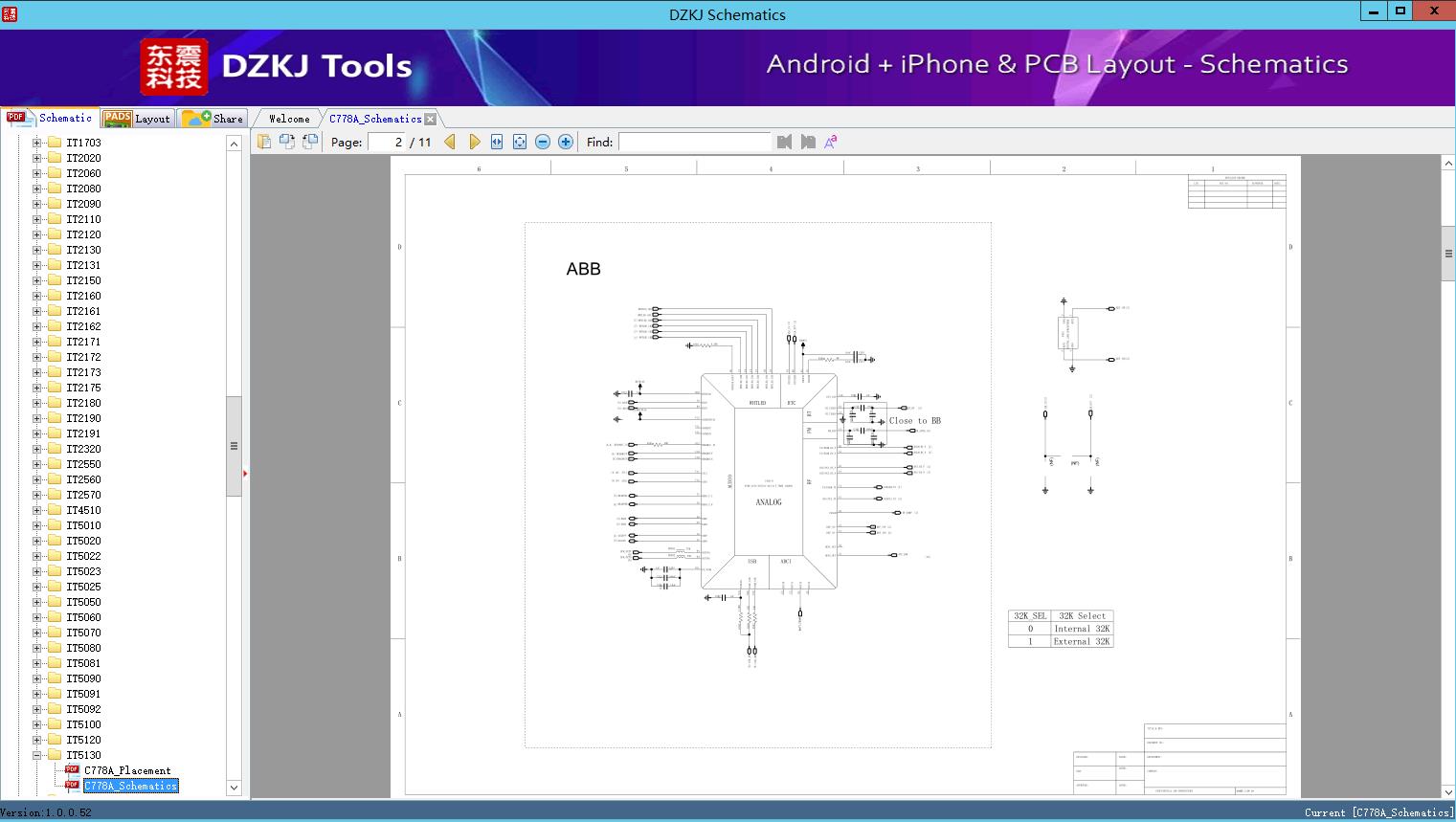
Task: Expand the IT2110 folder
Action: [36, 219]
